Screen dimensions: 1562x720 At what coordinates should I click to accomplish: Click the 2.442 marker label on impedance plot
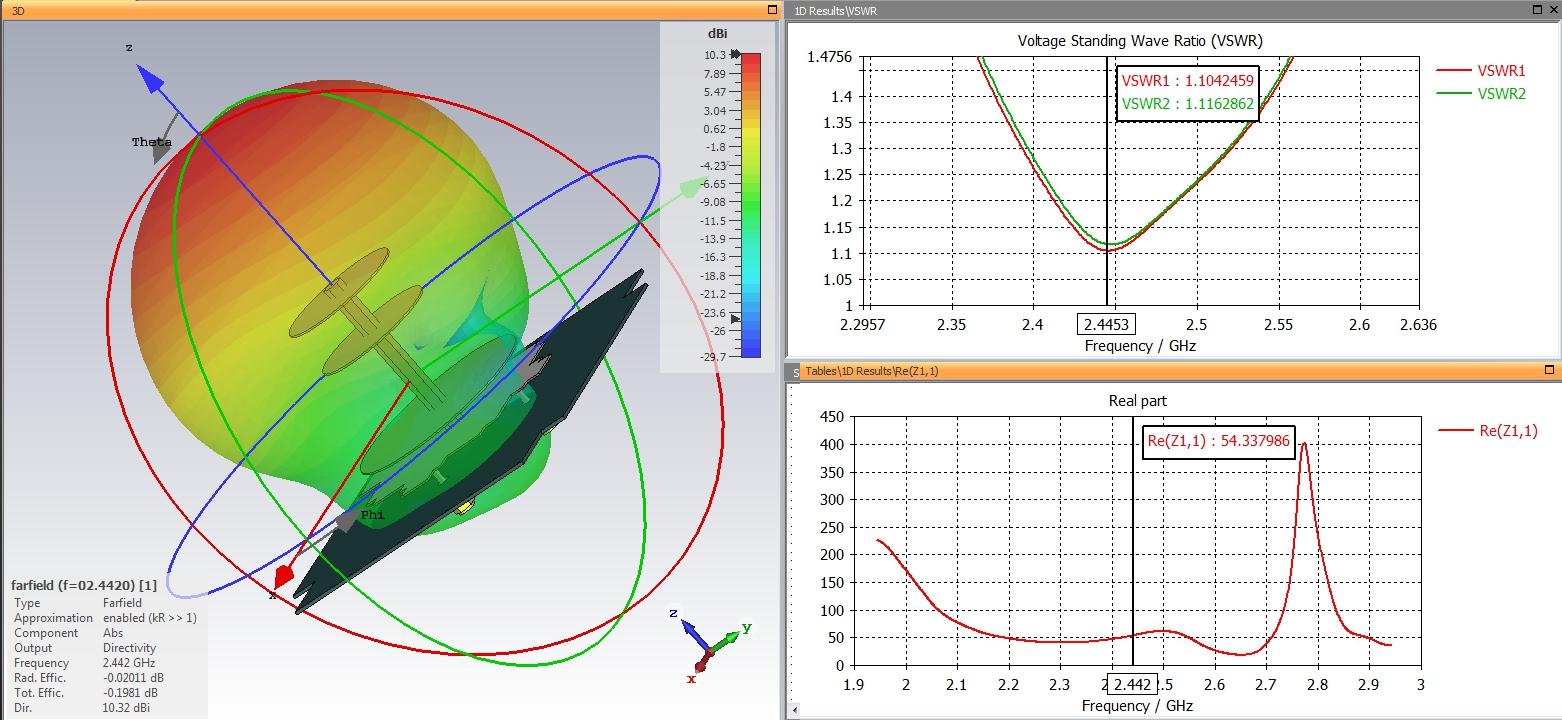(1130, 684)
